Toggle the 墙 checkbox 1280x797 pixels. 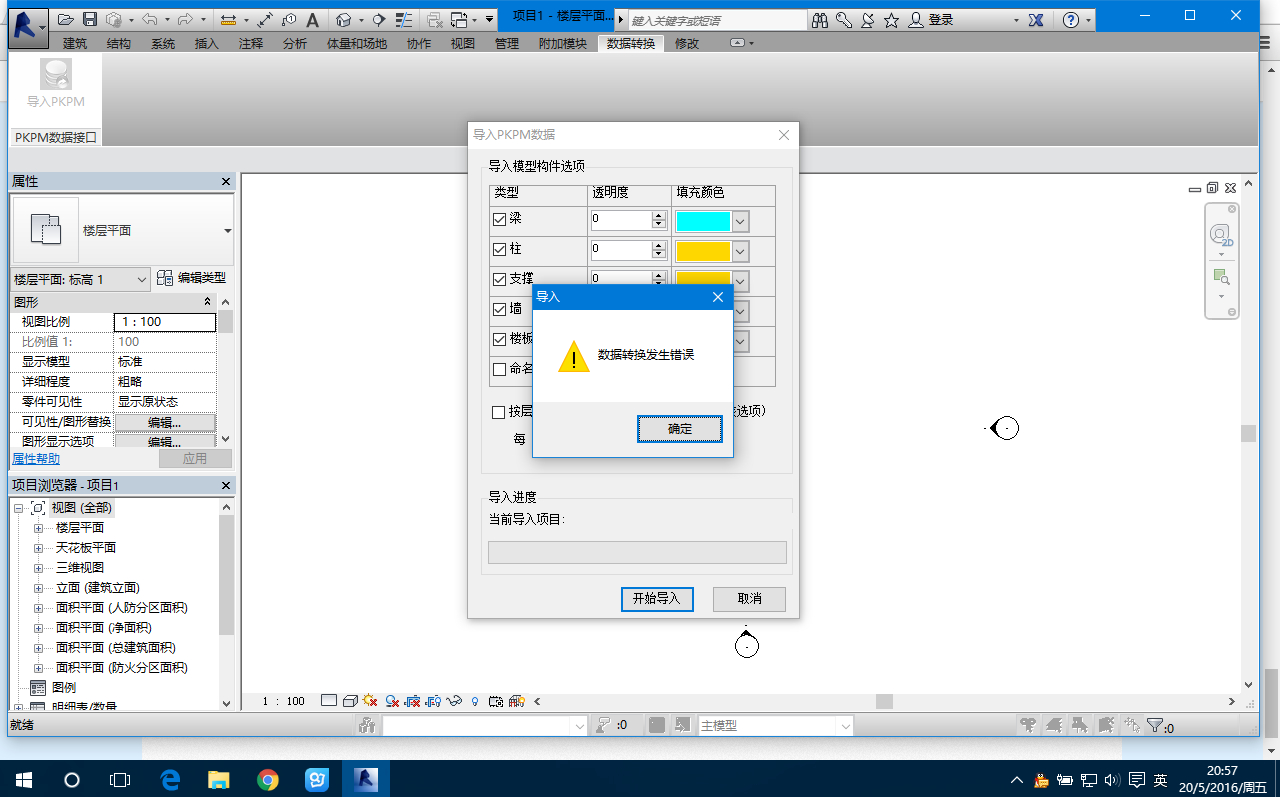[500, 309]
